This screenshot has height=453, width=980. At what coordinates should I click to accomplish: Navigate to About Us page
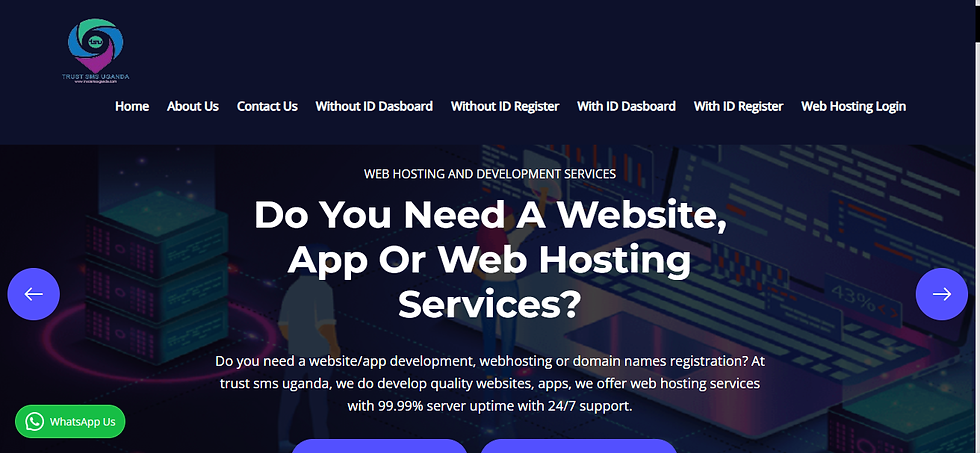coord(192,106)
